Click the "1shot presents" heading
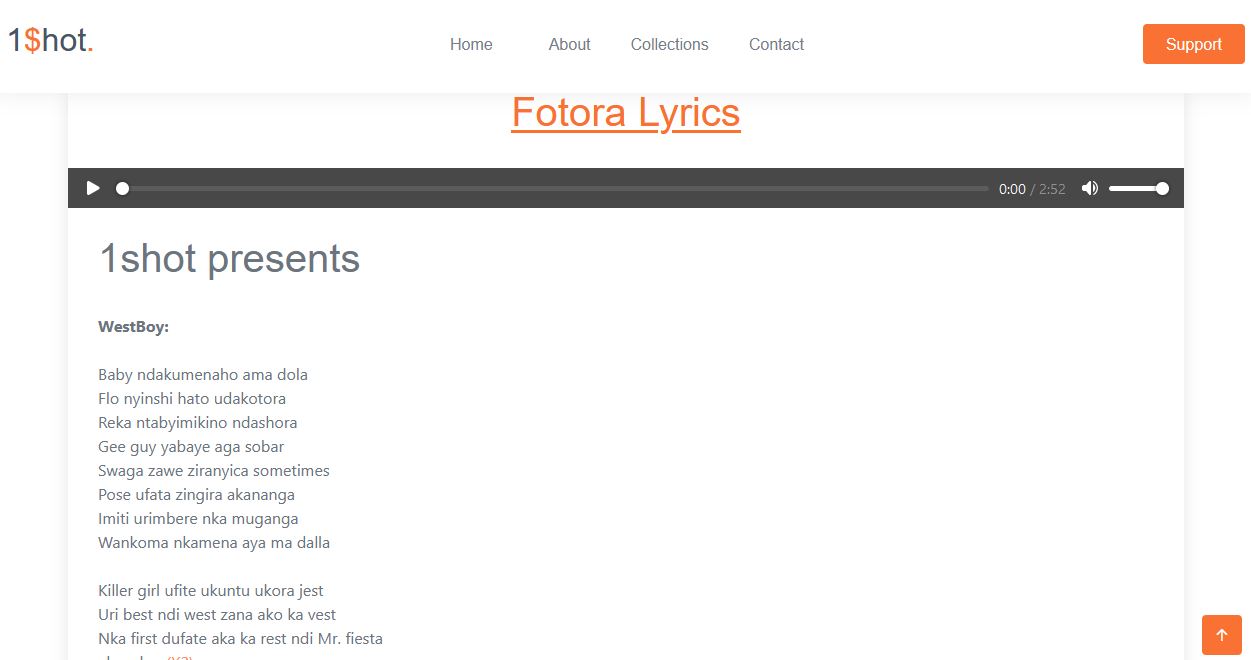This screenshot has height=660, width=1251. 229,258
